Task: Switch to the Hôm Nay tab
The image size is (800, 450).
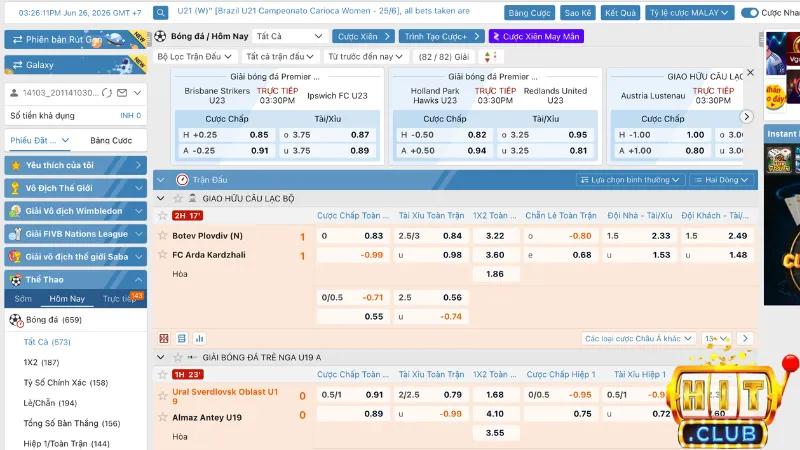Action: coord(67,298)
